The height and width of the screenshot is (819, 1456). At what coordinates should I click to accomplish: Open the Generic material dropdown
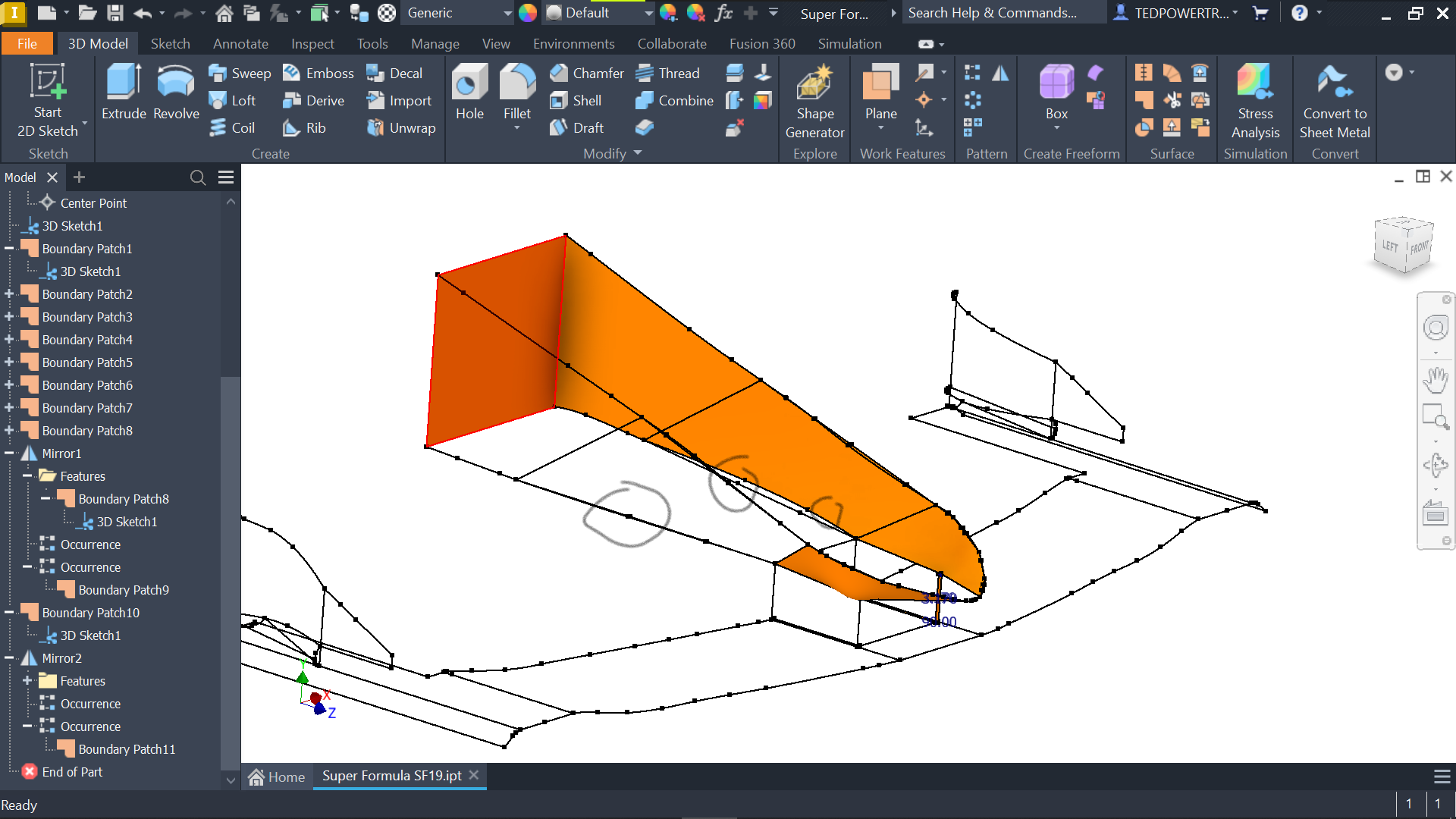[x=507, y=13]
